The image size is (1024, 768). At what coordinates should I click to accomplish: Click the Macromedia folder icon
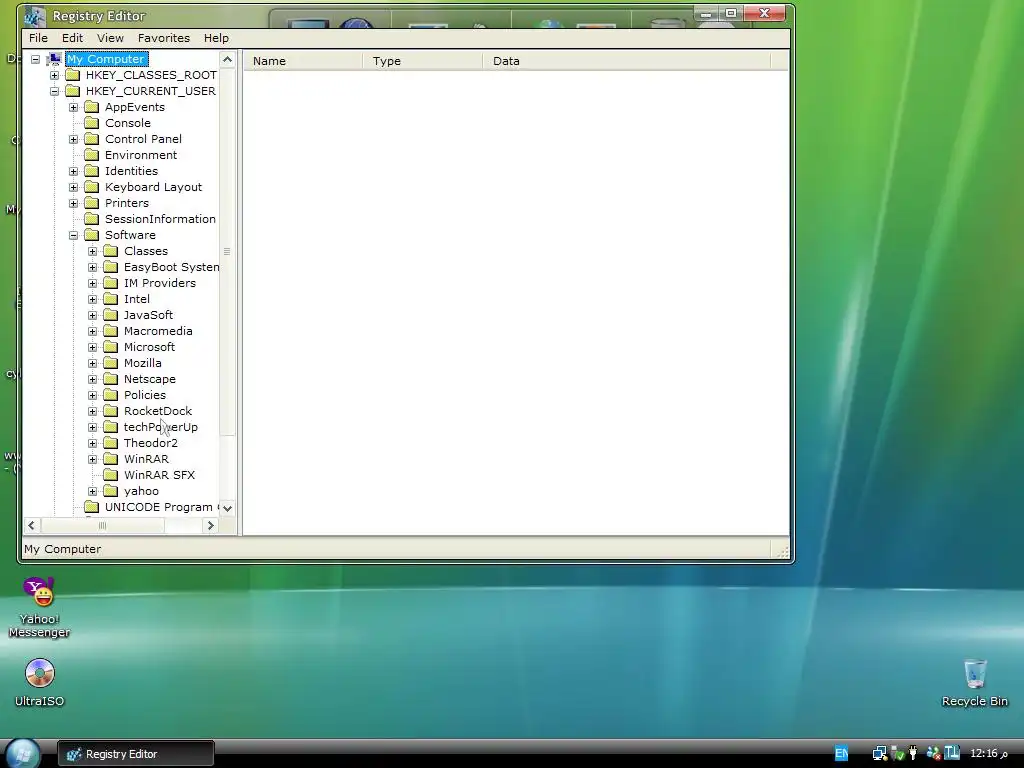111,331
